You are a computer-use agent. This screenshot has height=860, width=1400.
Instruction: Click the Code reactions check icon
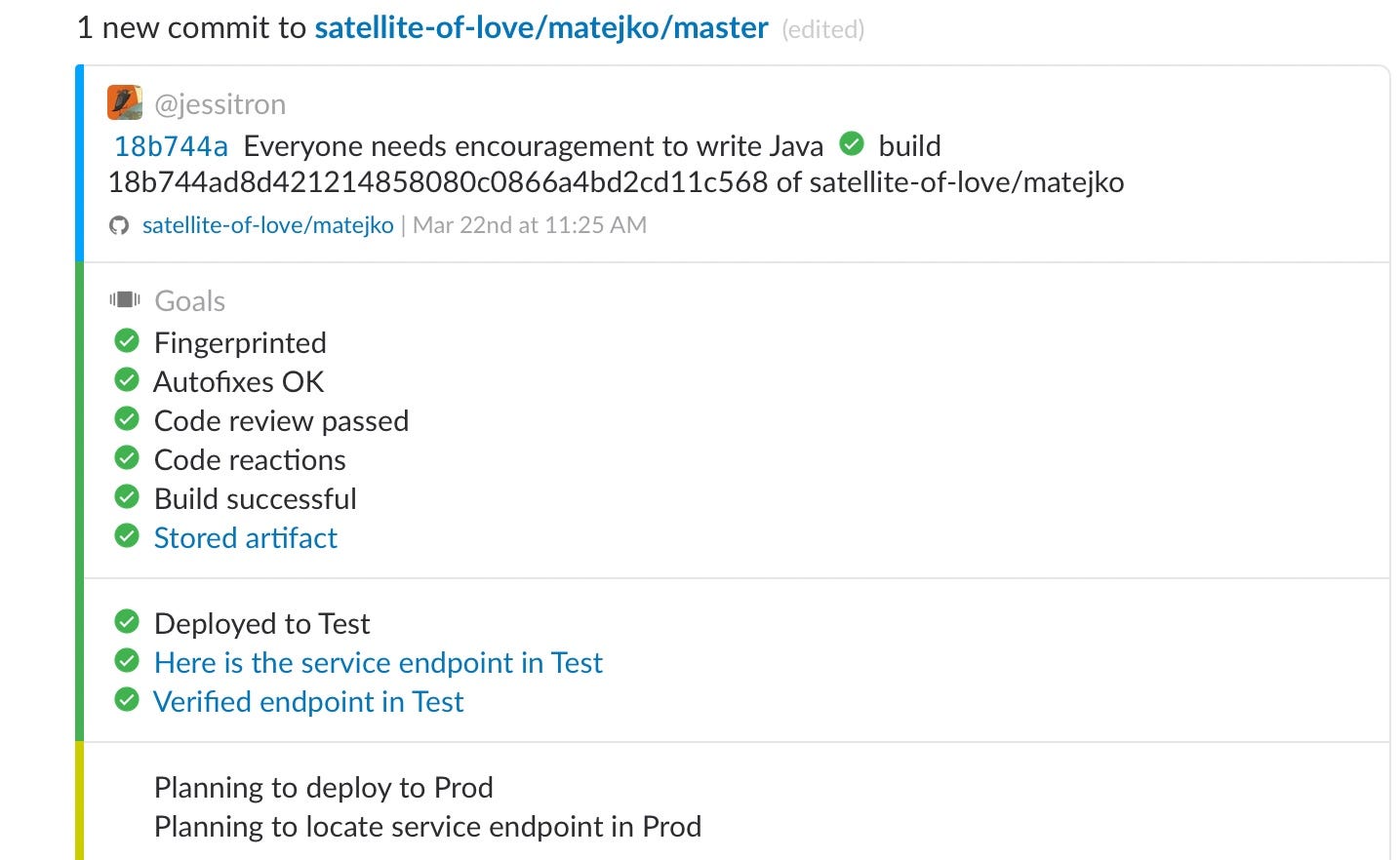(x=127, y=457)
